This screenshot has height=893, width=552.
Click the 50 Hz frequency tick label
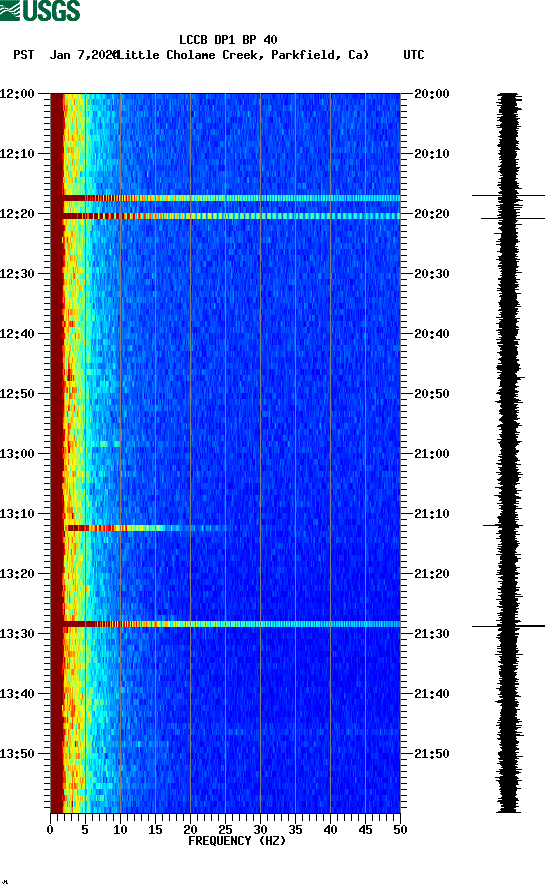tap(400, 830)
